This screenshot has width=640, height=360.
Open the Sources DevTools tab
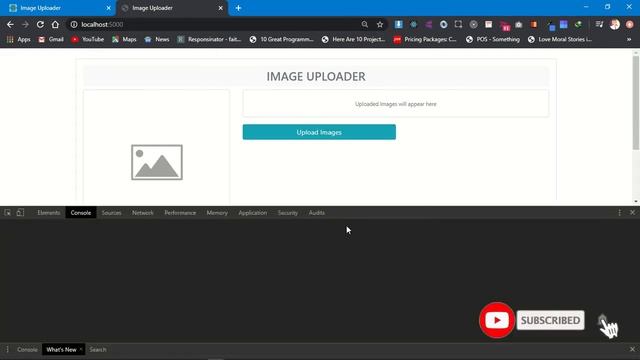coord(111,213)
